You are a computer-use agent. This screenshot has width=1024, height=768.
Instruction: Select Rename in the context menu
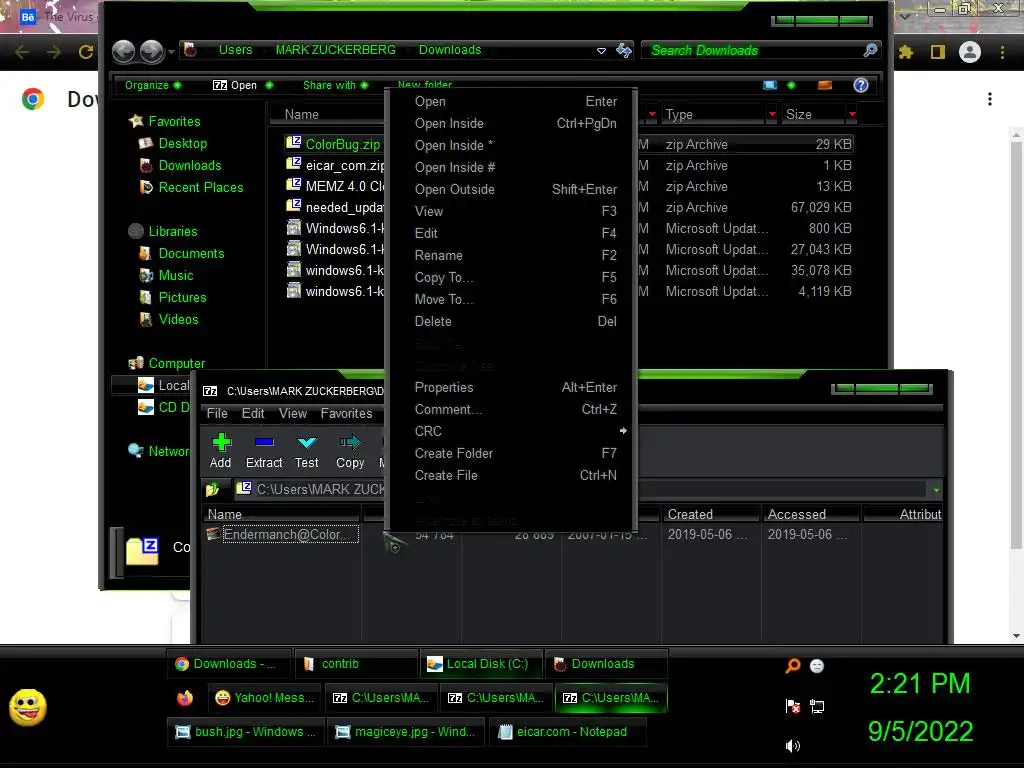coord(439,255)
